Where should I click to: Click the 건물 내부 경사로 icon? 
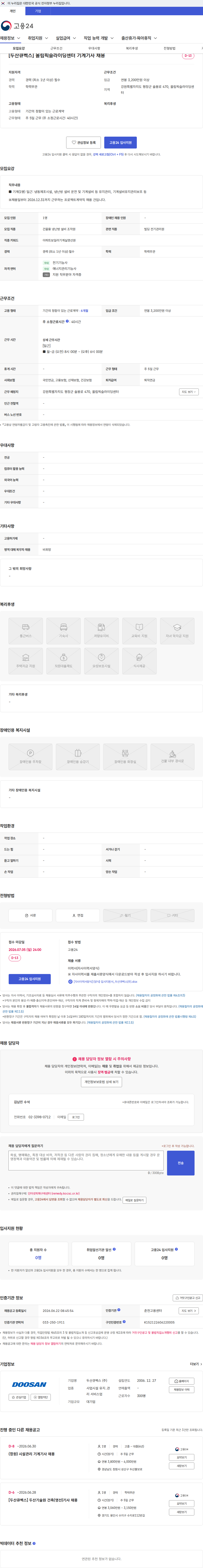pyautogui.click(x=173, y=757)
